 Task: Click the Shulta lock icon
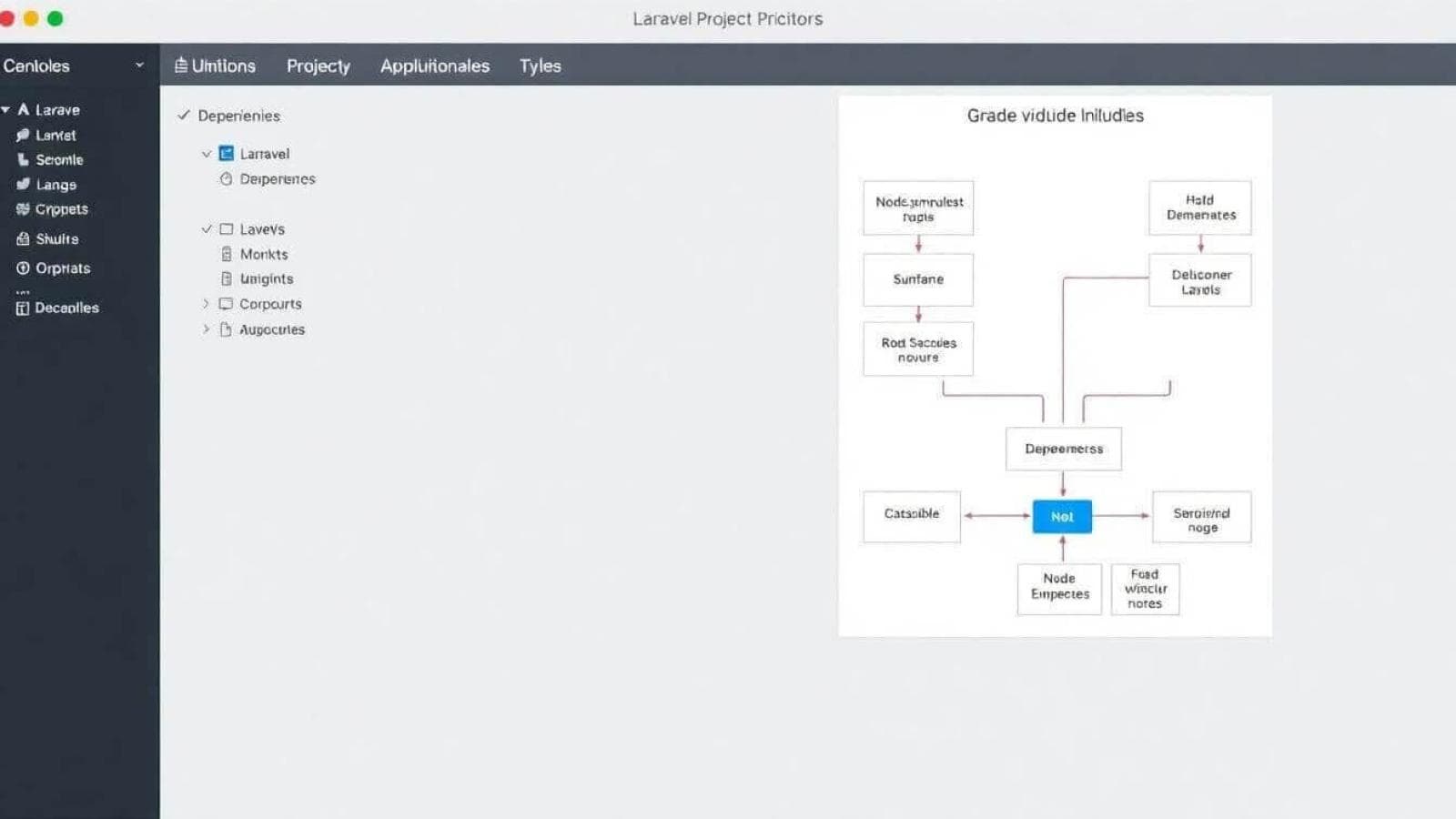tap(23, 238)
